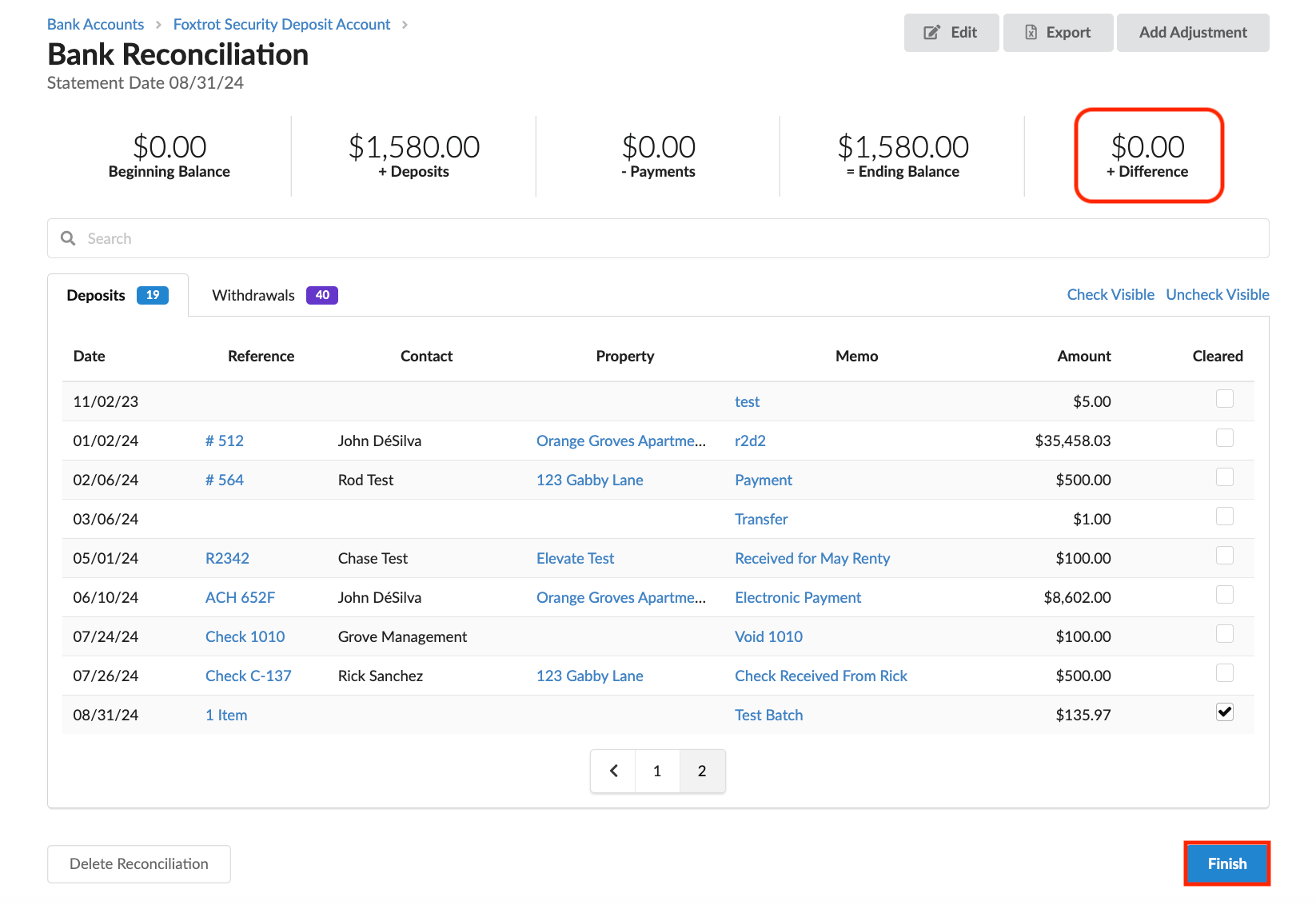Viewport: 1316px width, 905px height.
Task: Click the Edit pencil icon
Action: click(931, 33)
